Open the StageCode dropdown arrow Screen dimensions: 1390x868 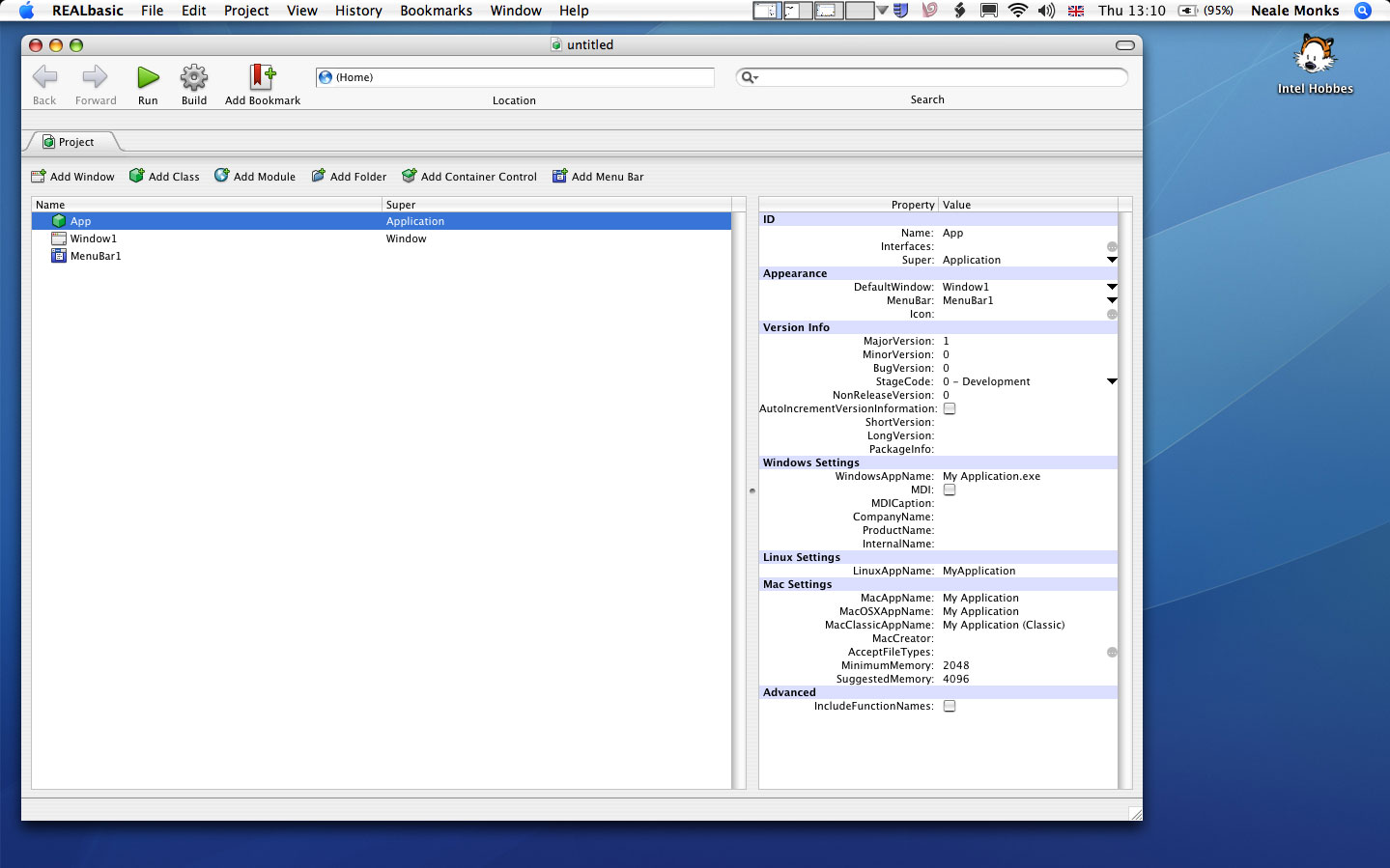[x=1112, y=381]
